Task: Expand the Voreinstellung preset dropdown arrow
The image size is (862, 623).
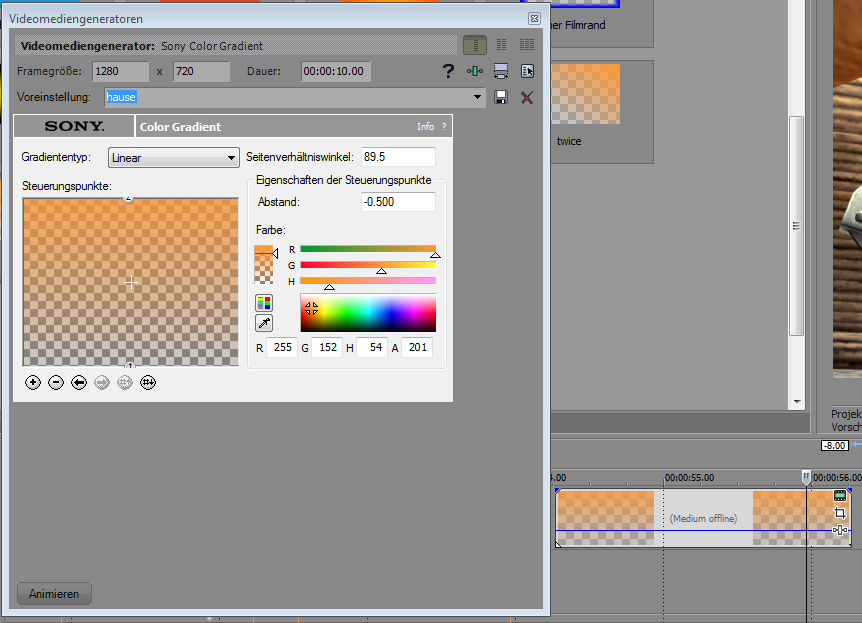Action: click(478, 97)
